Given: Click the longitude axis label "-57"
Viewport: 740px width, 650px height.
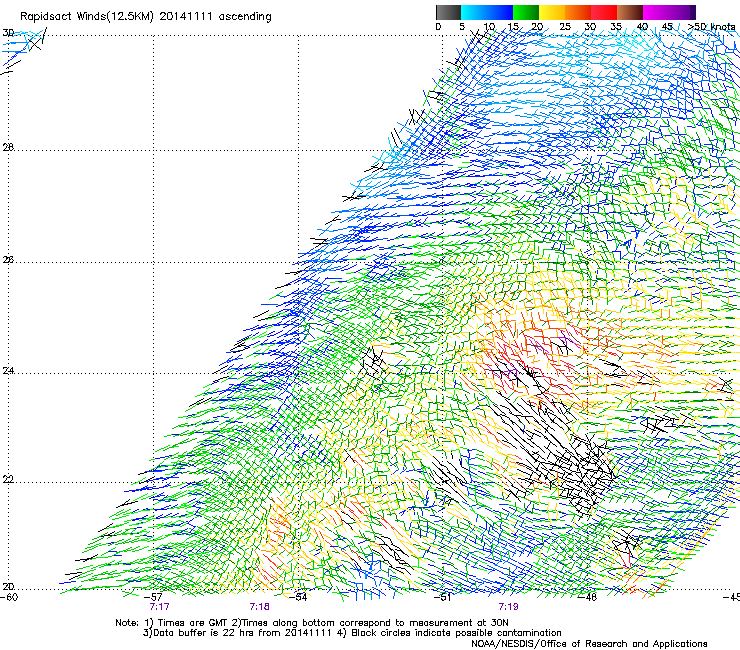Looking at the screenshot, I should pyautogui.click(x=153, y=597).
